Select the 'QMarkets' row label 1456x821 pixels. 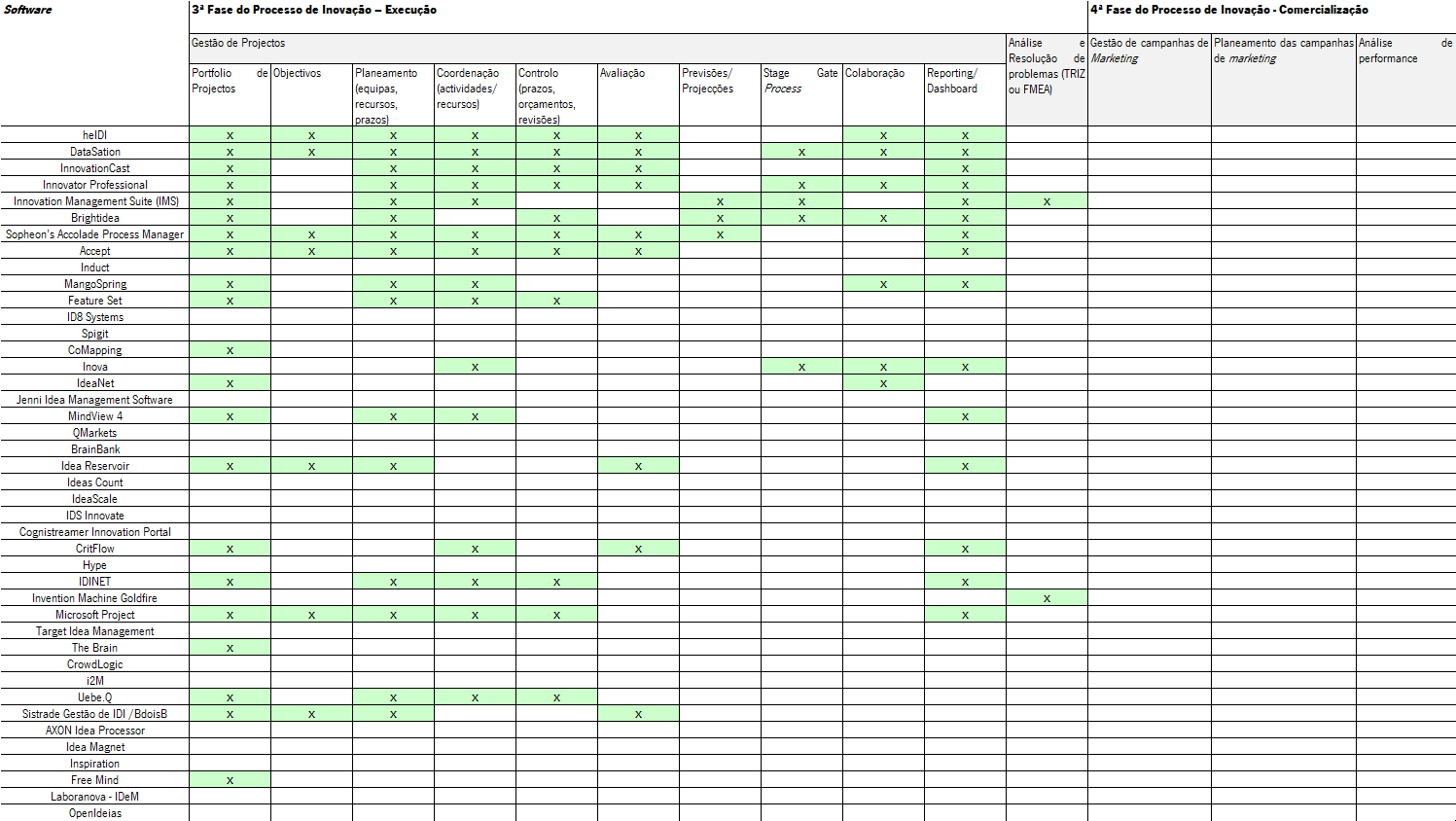(x=95, y=433)
